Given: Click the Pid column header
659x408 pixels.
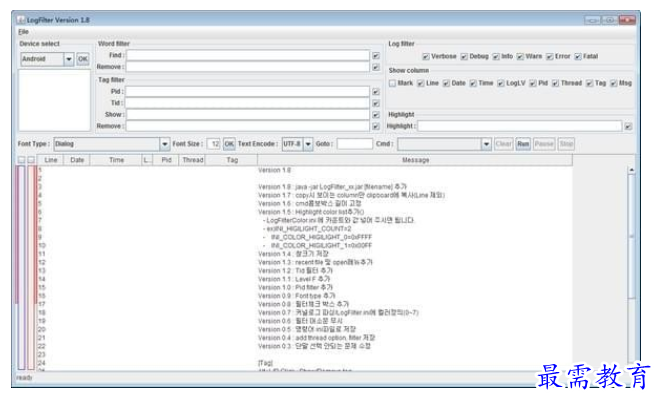Looking at the screenshot, I should pos(166,160).
